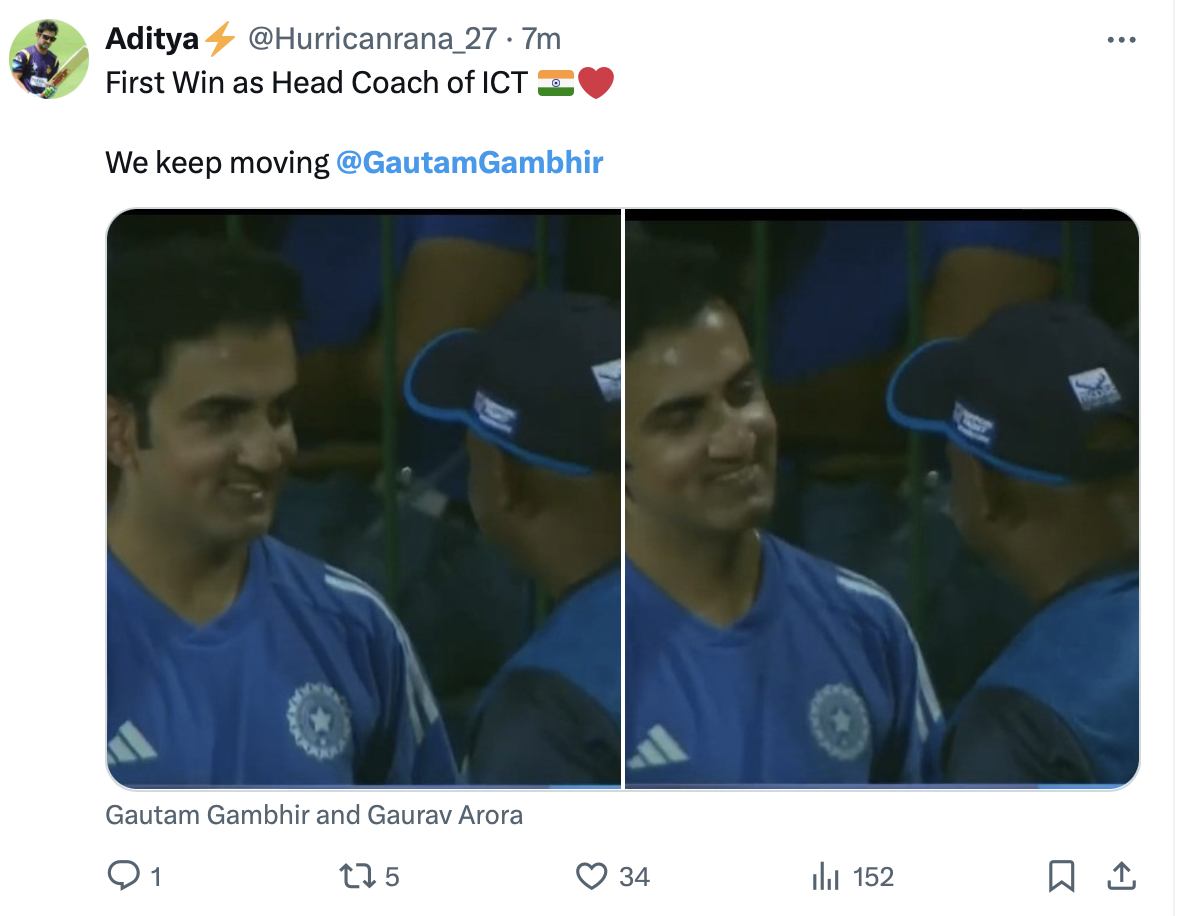Click the caption Gautam Gambhir and Gaurav Arora
Viewport: 1190px width, 916px height.
[x=314, y=815]
